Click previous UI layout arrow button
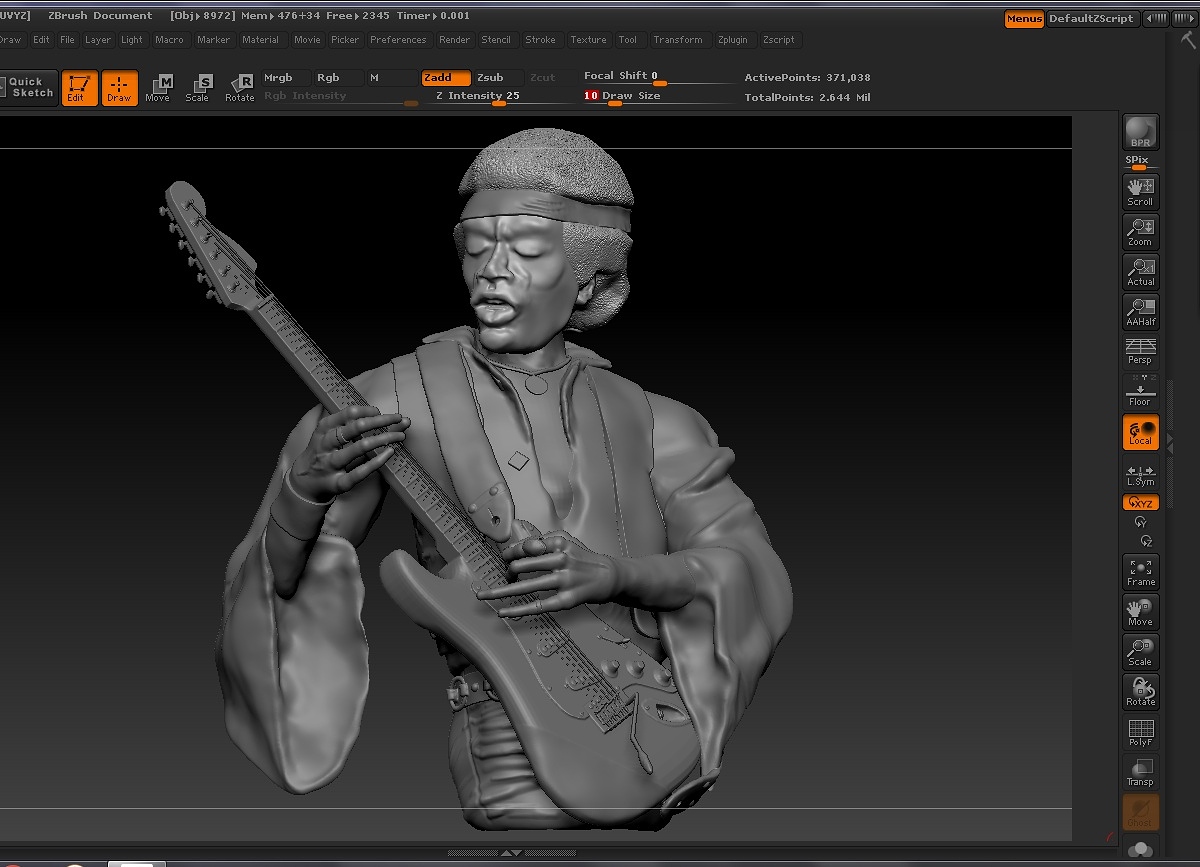Image resolution: width=1200 pixels, height=867 pixels. (x=1155, y=18)
